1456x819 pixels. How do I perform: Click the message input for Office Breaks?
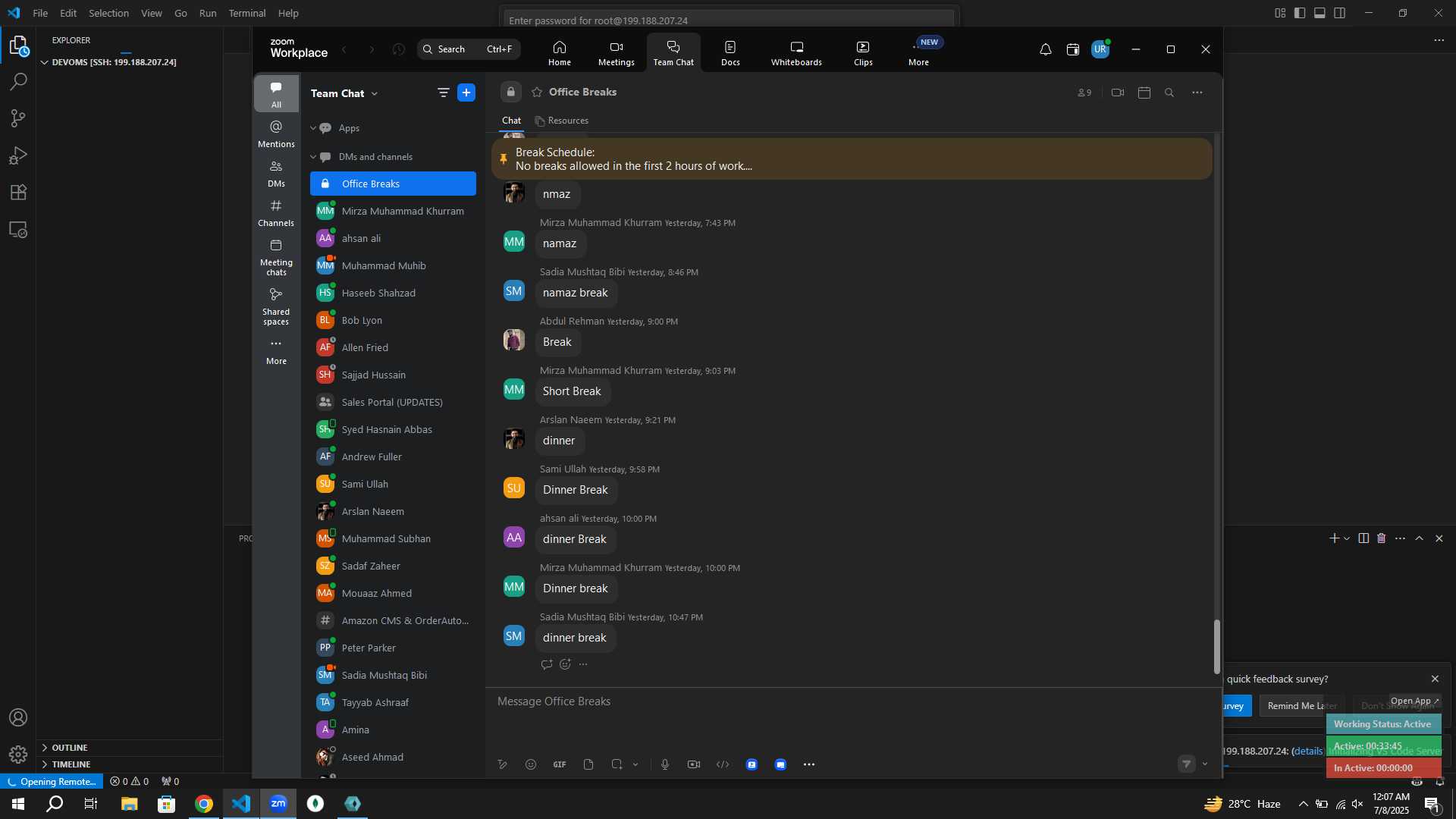[853, 701]
